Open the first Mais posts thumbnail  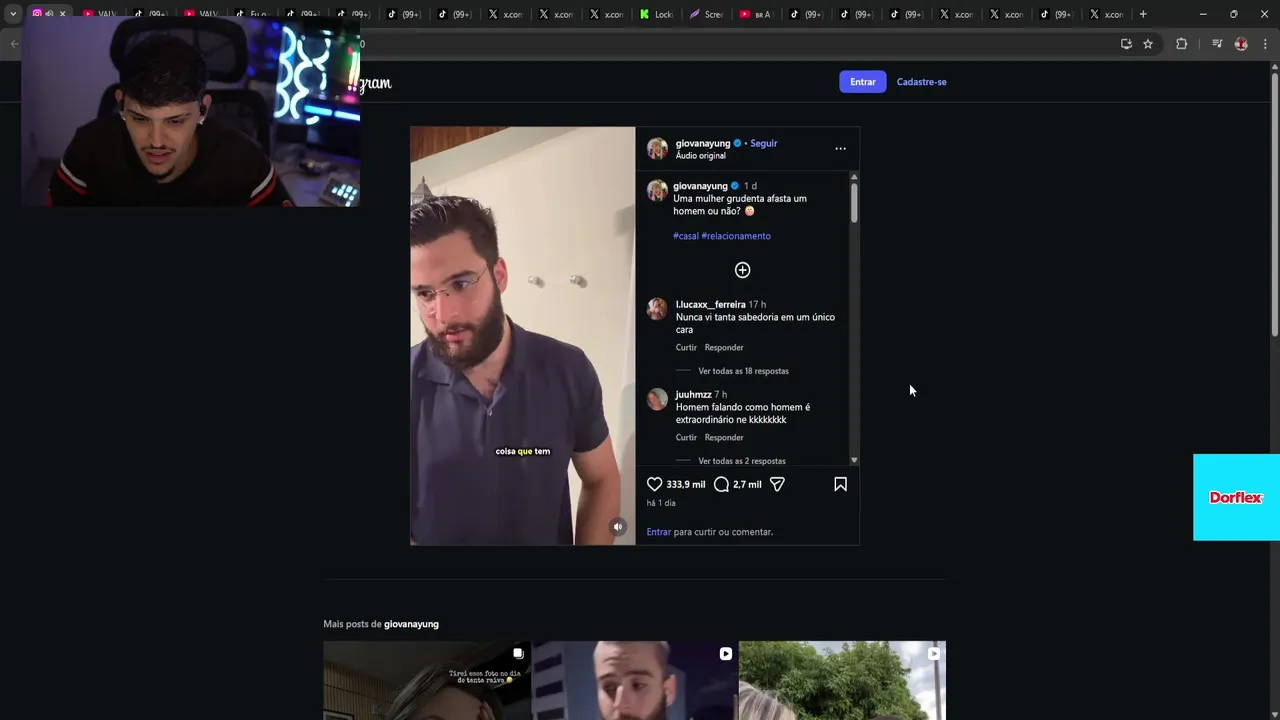(427, 681)
